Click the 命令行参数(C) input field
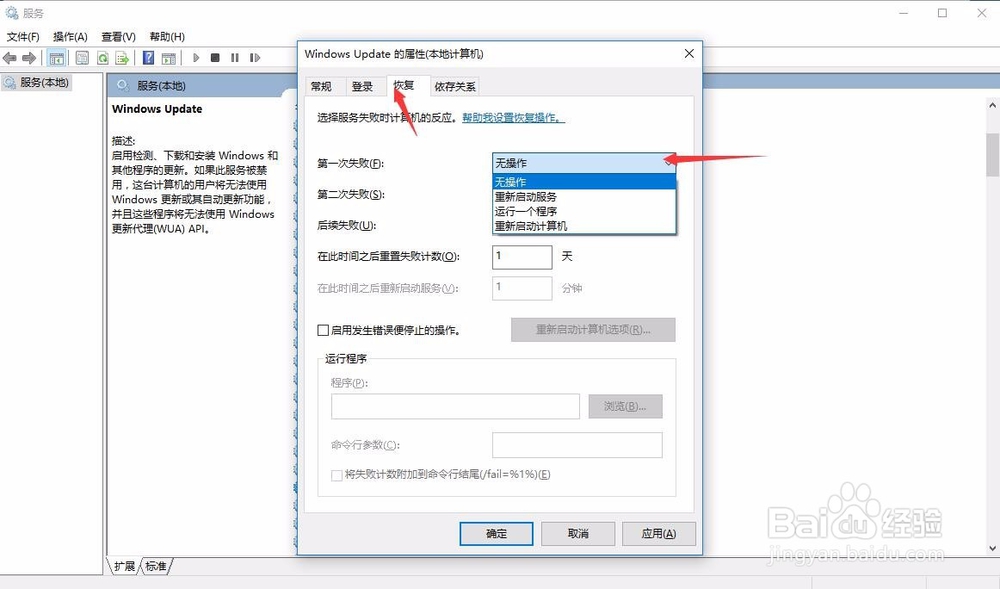The width and height of the screenshot is (1000, 589). pyautogui.click(x=577, y=445)
